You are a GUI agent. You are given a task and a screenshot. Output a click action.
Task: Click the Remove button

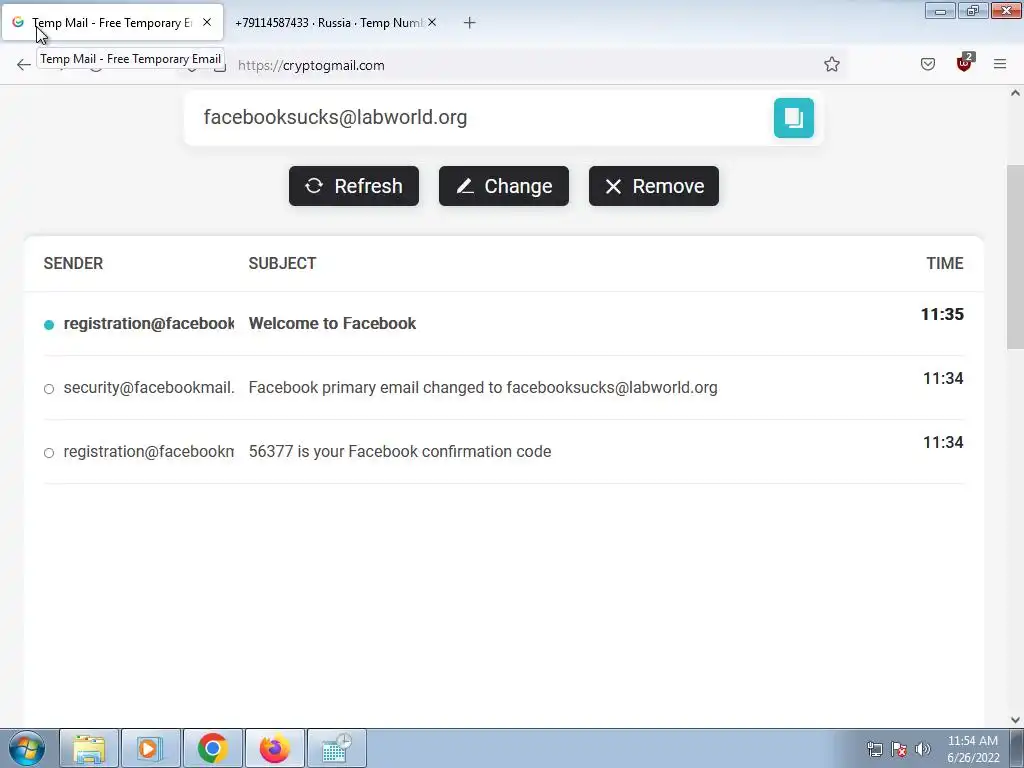(x=654, y=186)
